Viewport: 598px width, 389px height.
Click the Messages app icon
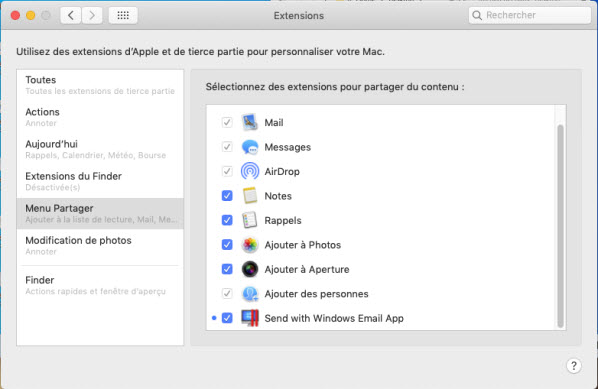point(250,147)
